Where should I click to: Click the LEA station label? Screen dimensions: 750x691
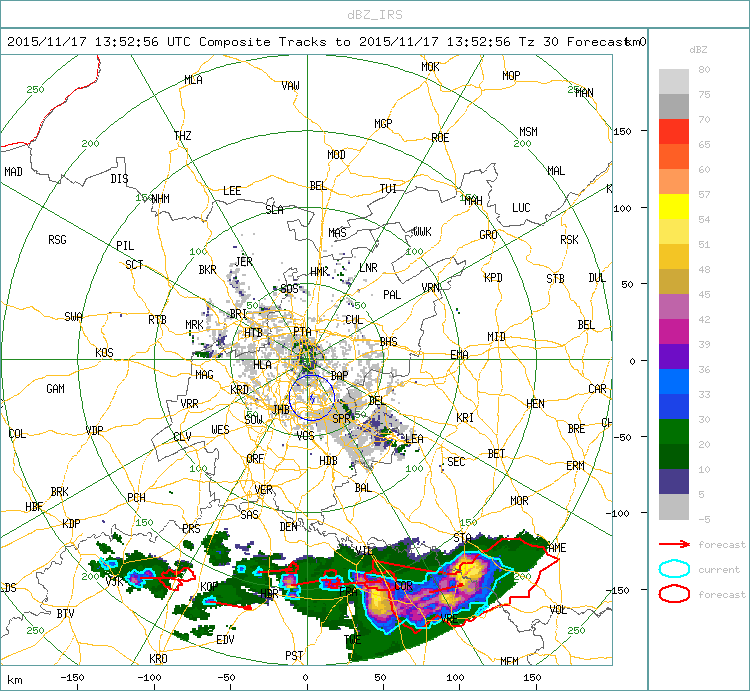click(x=414, y=439)
